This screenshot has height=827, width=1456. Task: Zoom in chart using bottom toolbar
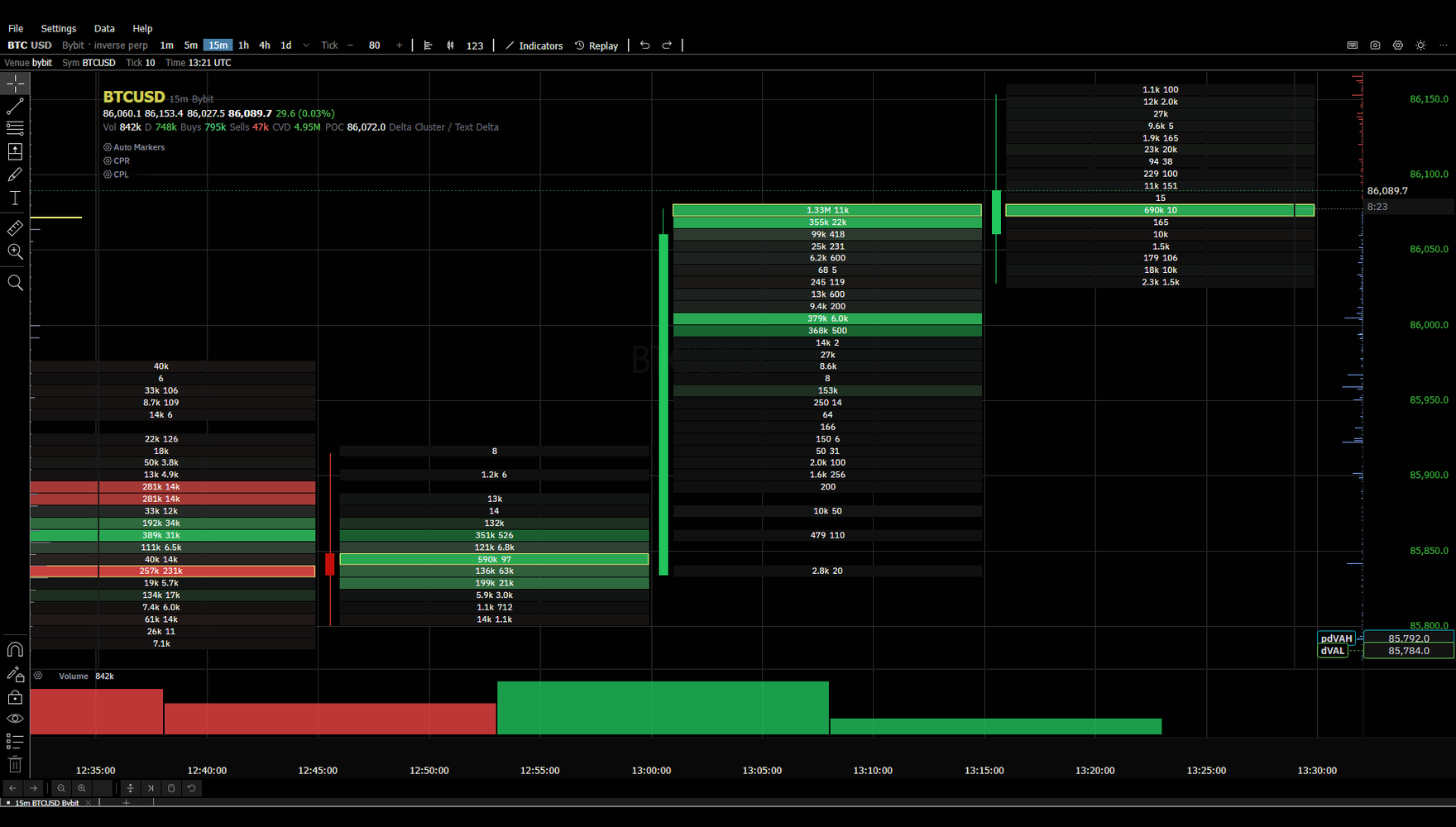(x=81, y=788)
